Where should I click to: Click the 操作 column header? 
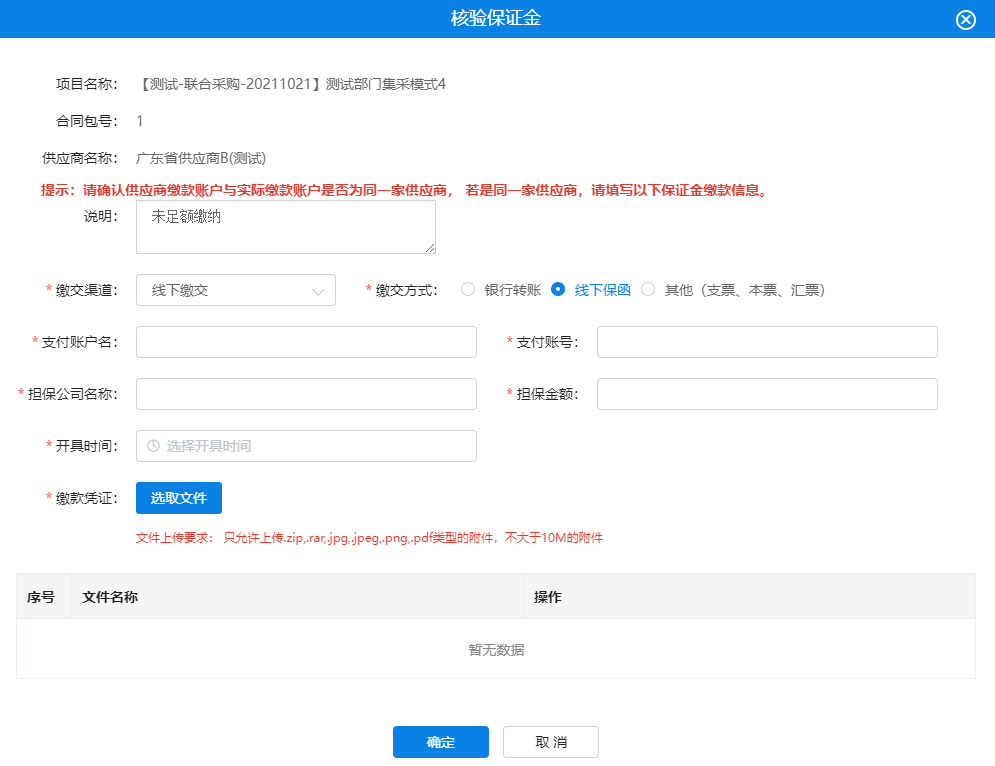click(x=548, y=597)
